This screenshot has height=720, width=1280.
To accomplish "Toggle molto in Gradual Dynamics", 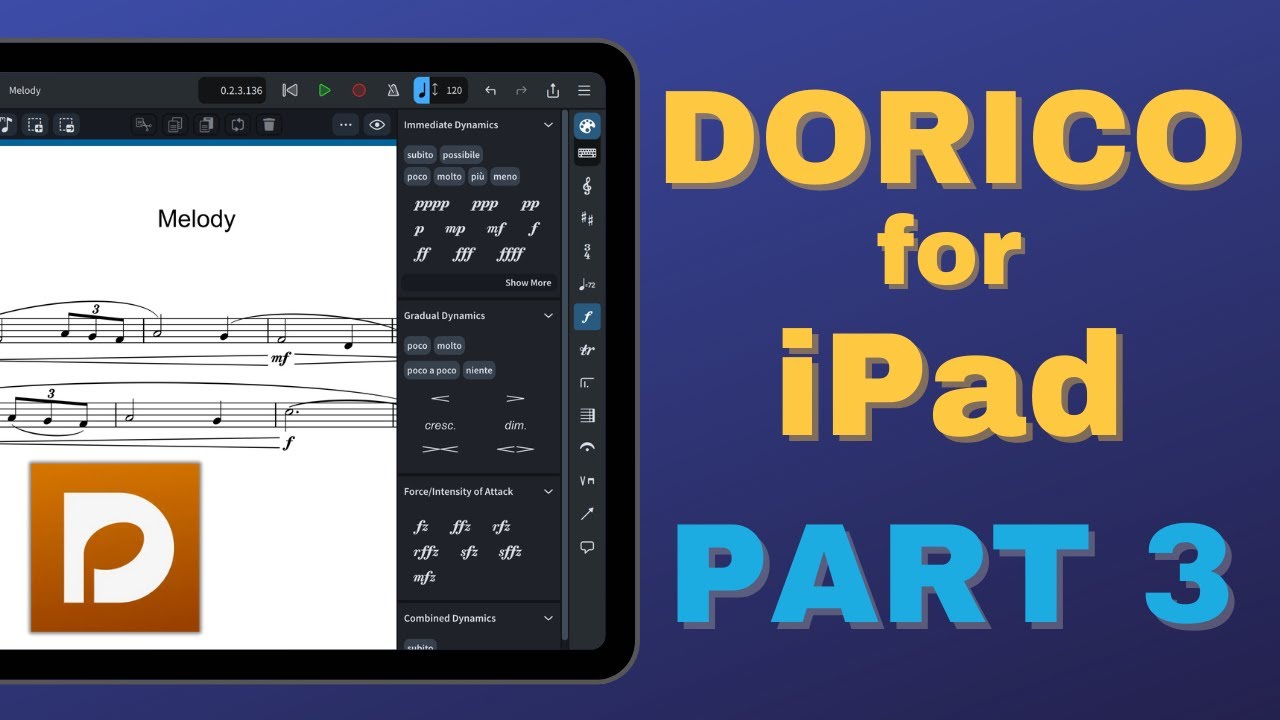I will click(449, 346).
